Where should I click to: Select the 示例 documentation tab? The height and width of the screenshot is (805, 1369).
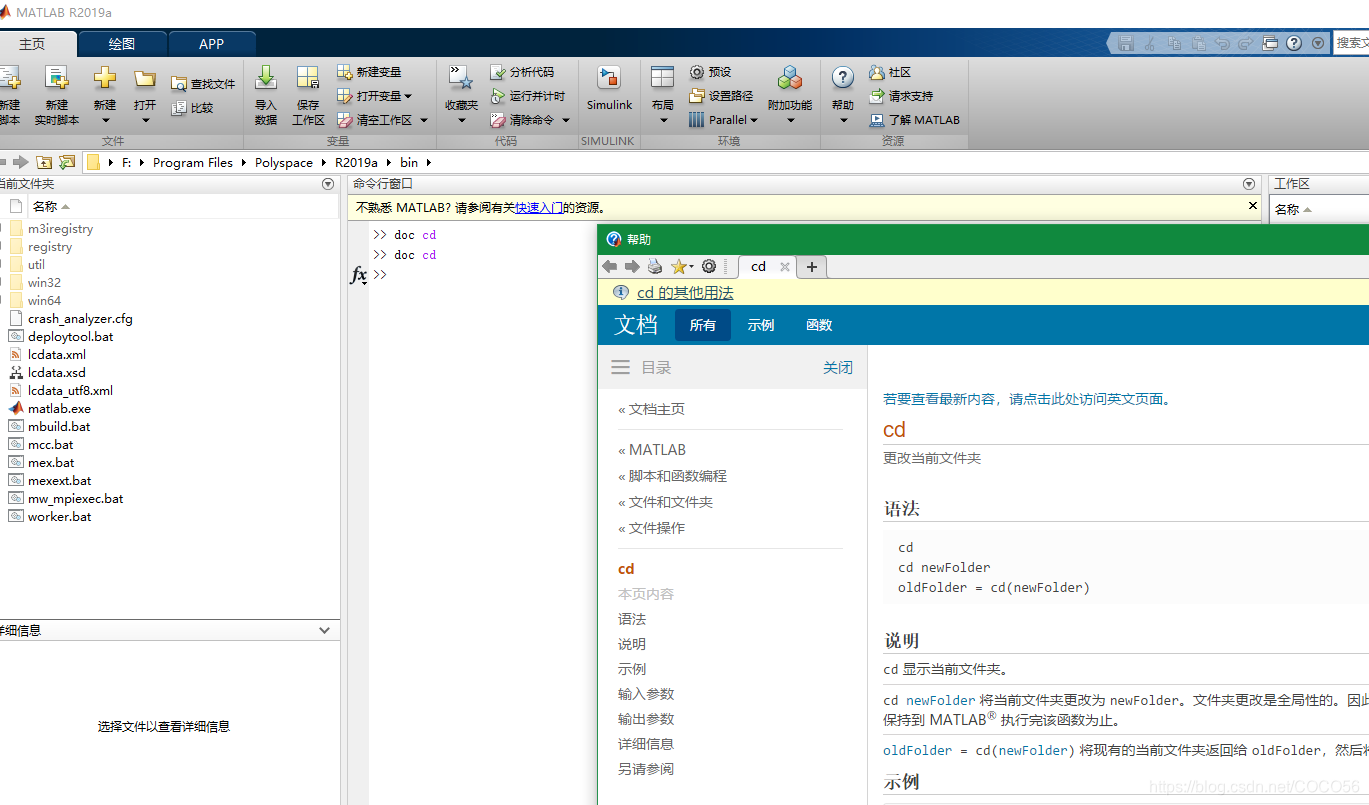761,325
